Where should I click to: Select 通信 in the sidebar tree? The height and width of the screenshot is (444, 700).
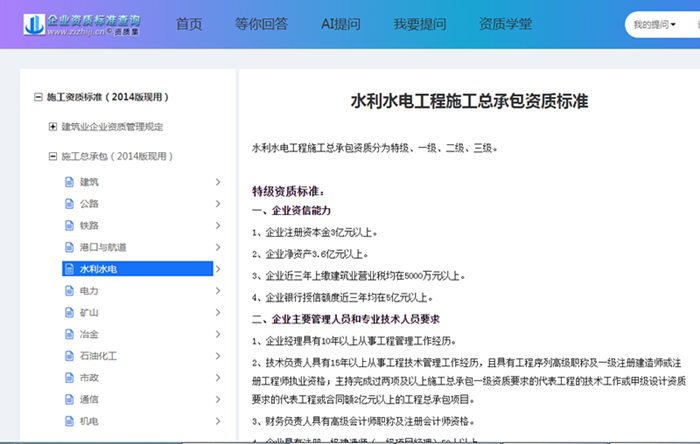pyautogui.click(x=89, y=399)
